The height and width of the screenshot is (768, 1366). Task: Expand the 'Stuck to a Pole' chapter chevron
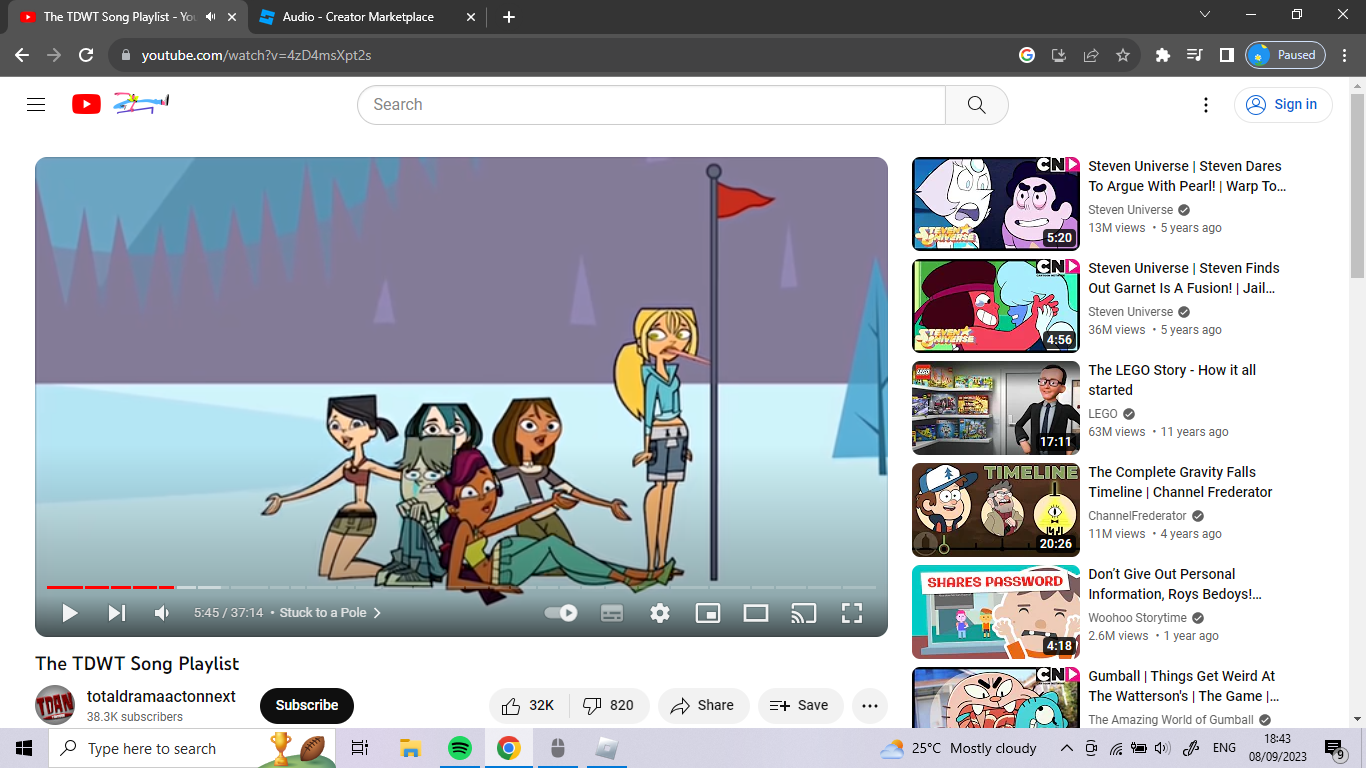coord(377,613)
